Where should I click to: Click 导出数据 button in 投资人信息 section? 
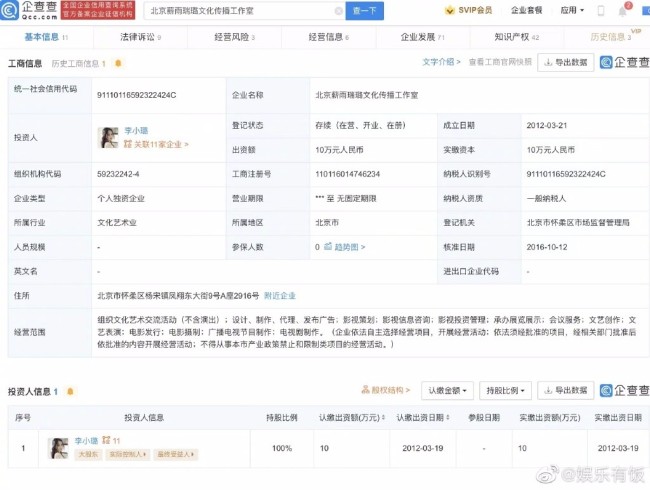click(566, 390)
